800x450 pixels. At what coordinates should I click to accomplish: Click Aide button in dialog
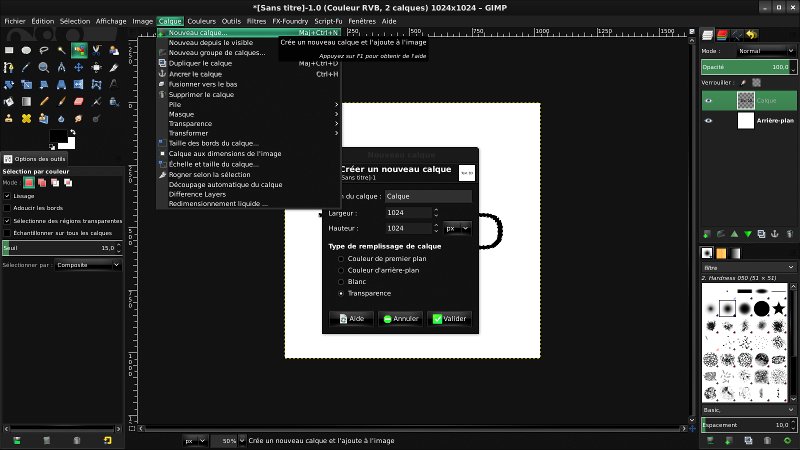pyautogui.click(x=352, y=319)
